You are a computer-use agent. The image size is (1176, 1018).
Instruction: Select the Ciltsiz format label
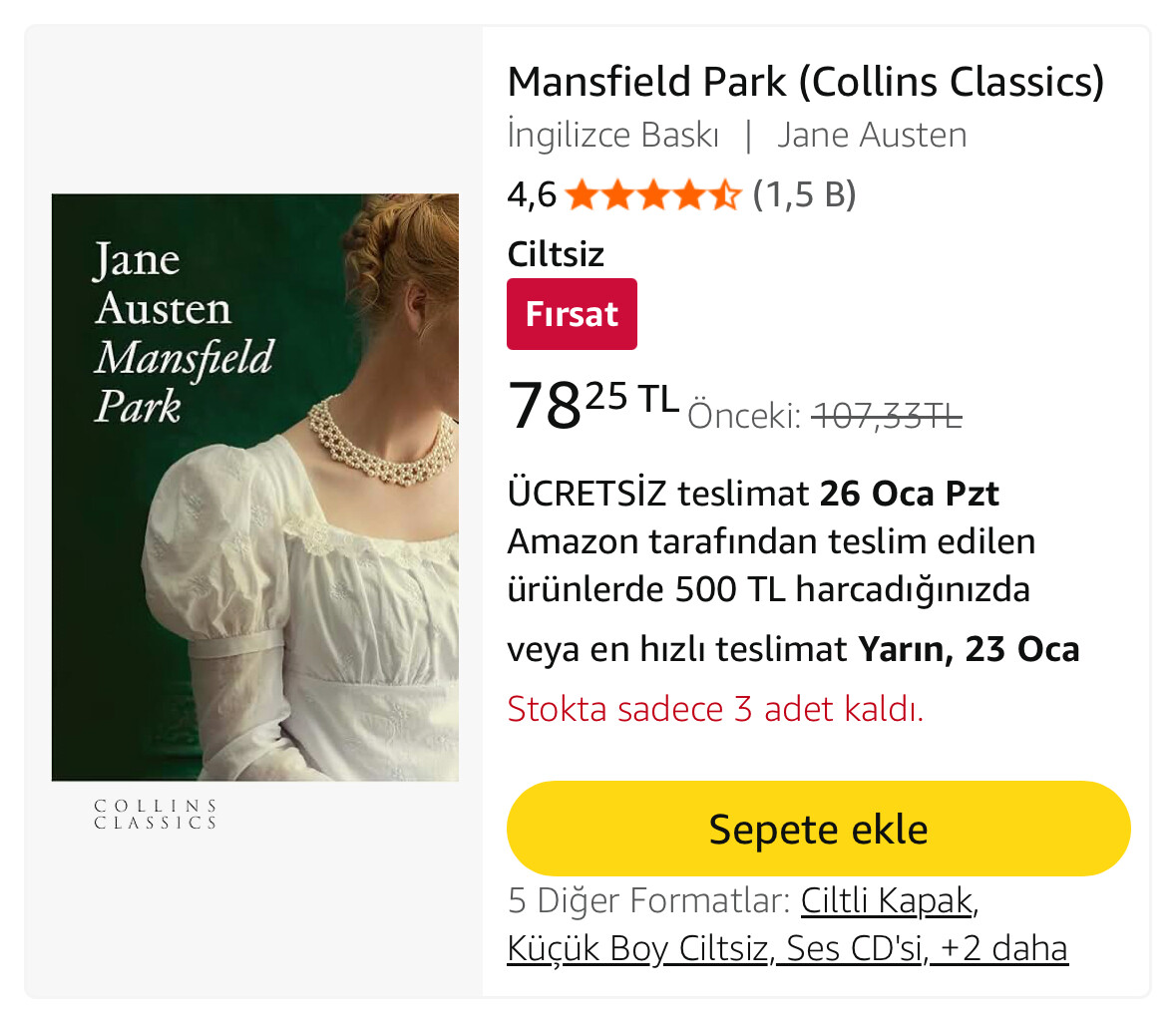(556, 254)
